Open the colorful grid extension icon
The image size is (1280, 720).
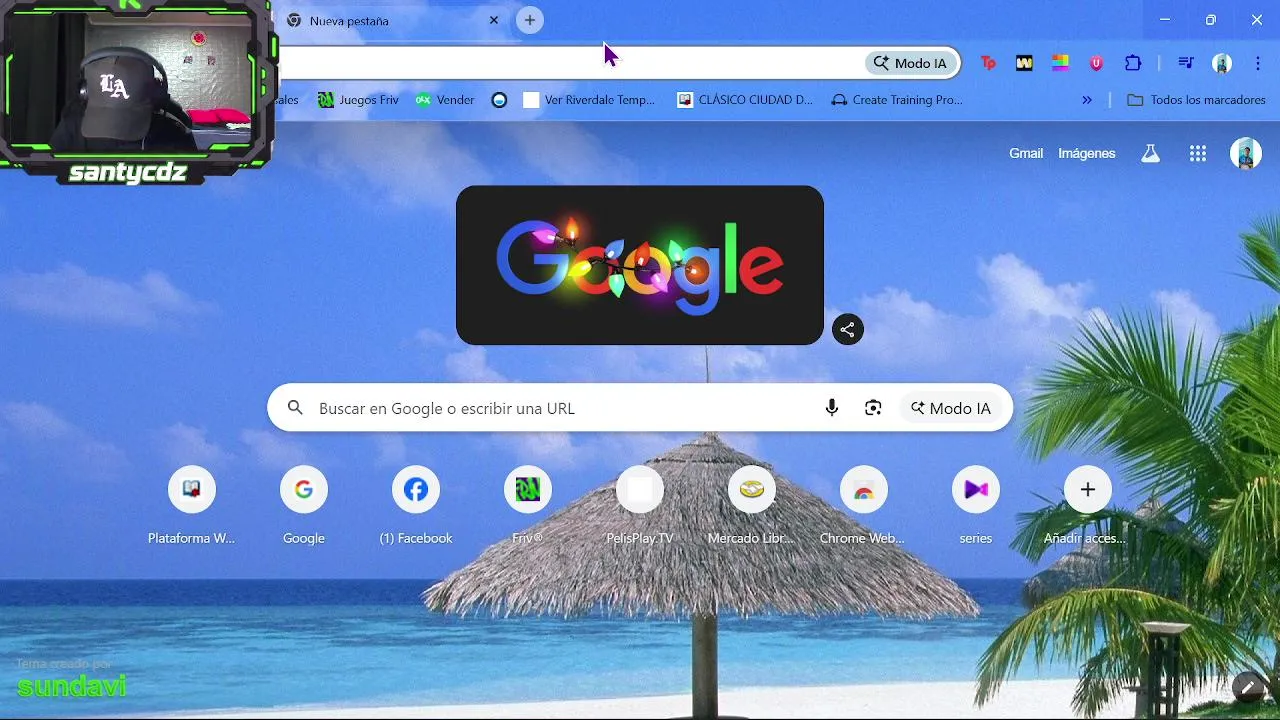[x=1060, y=63]
